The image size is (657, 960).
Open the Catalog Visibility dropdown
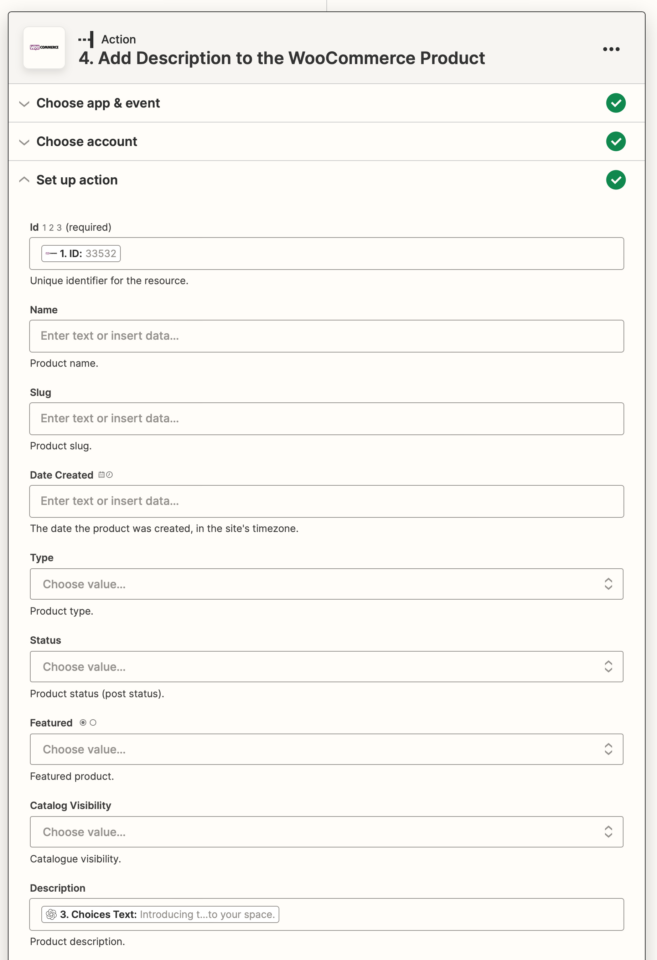328,831
